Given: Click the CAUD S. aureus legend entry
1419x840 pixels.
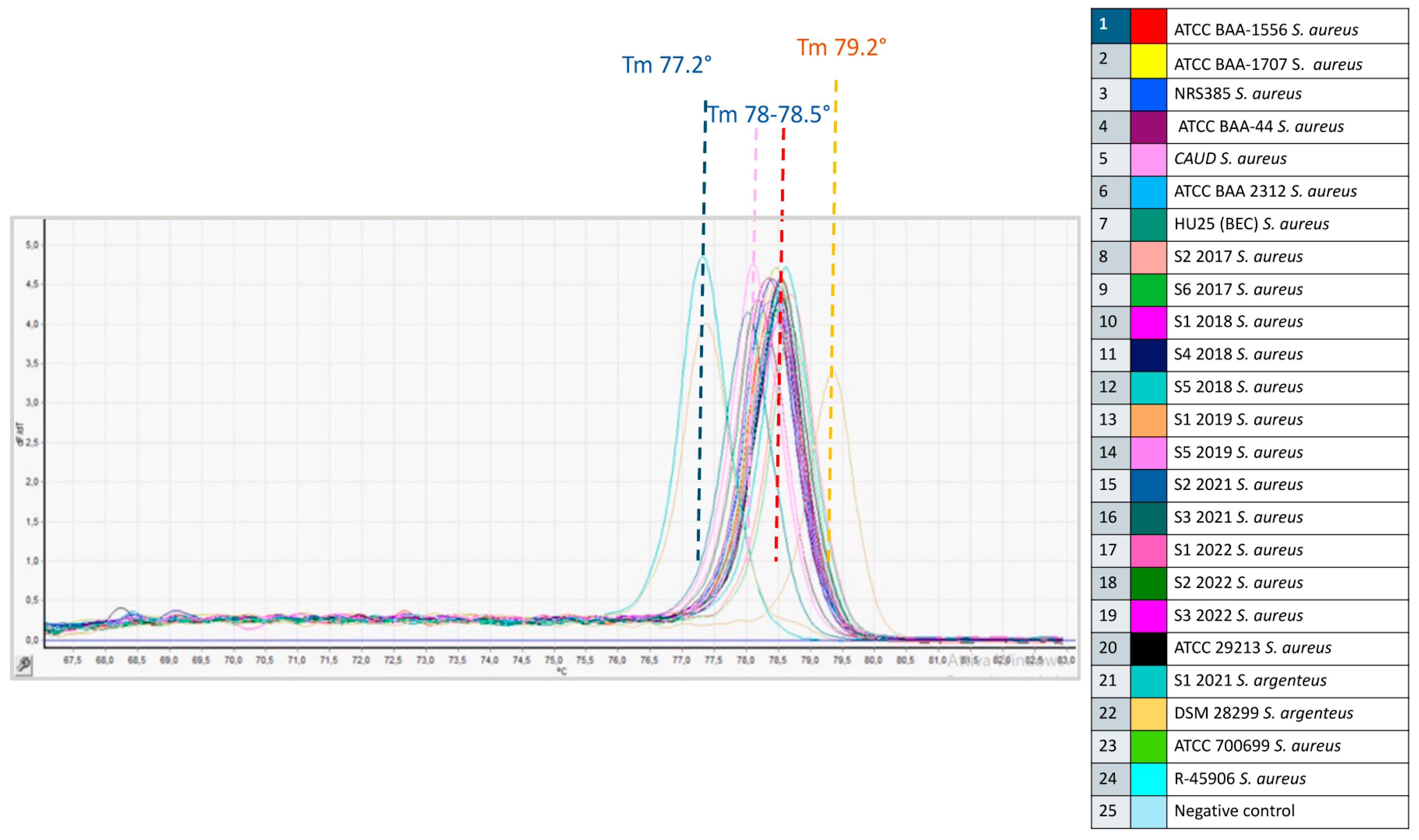Looking at the screenshot, I should pos(1230,159).
